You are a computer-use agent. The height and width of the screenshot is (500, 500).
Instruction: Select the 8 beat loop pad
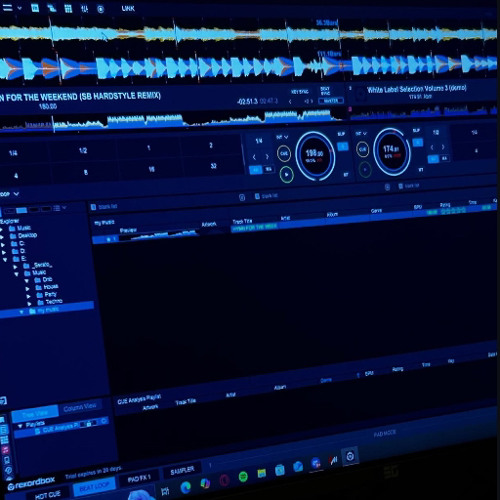86,172
